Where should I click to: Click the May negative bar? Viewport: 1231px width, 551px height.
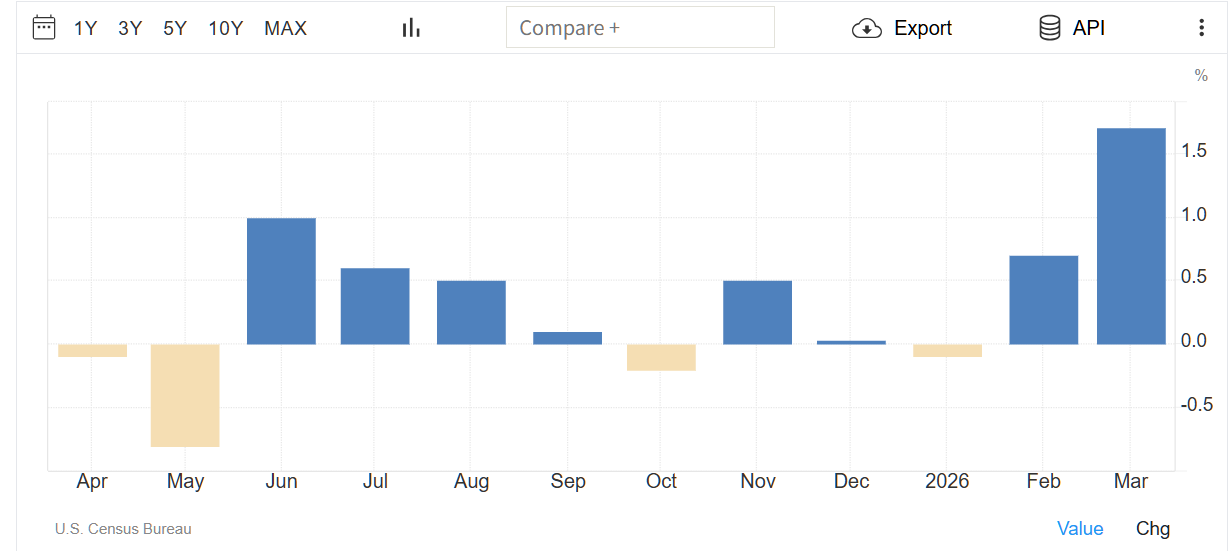pos(185,395)
